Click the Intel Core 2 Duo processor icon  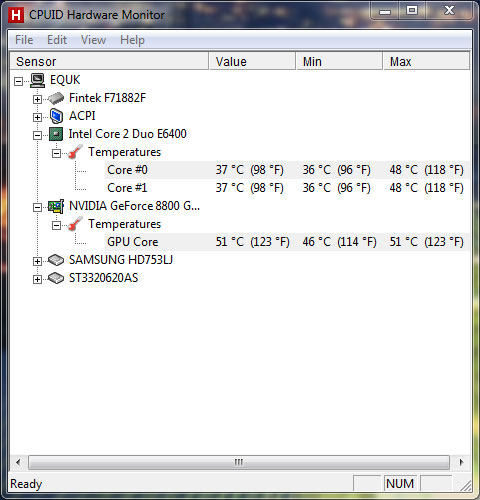coord(56,134)
